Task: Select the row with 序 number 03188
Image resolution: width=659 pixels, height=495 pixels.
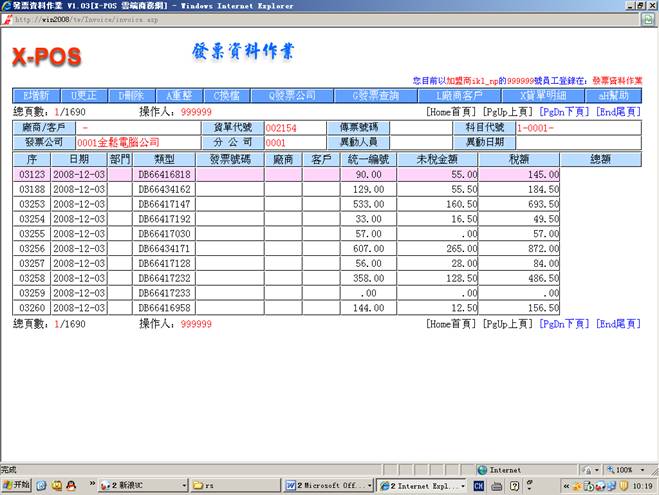Action: [32, 189]
